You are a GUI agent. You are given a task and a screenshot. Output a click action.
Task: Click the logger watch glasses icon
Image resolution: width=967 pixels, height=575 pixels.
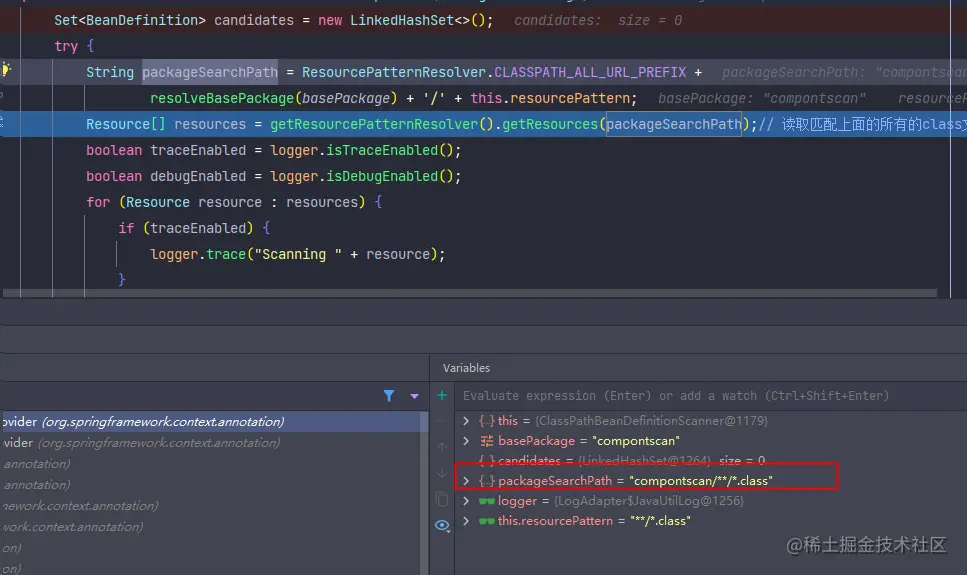[x=487, y=501]
